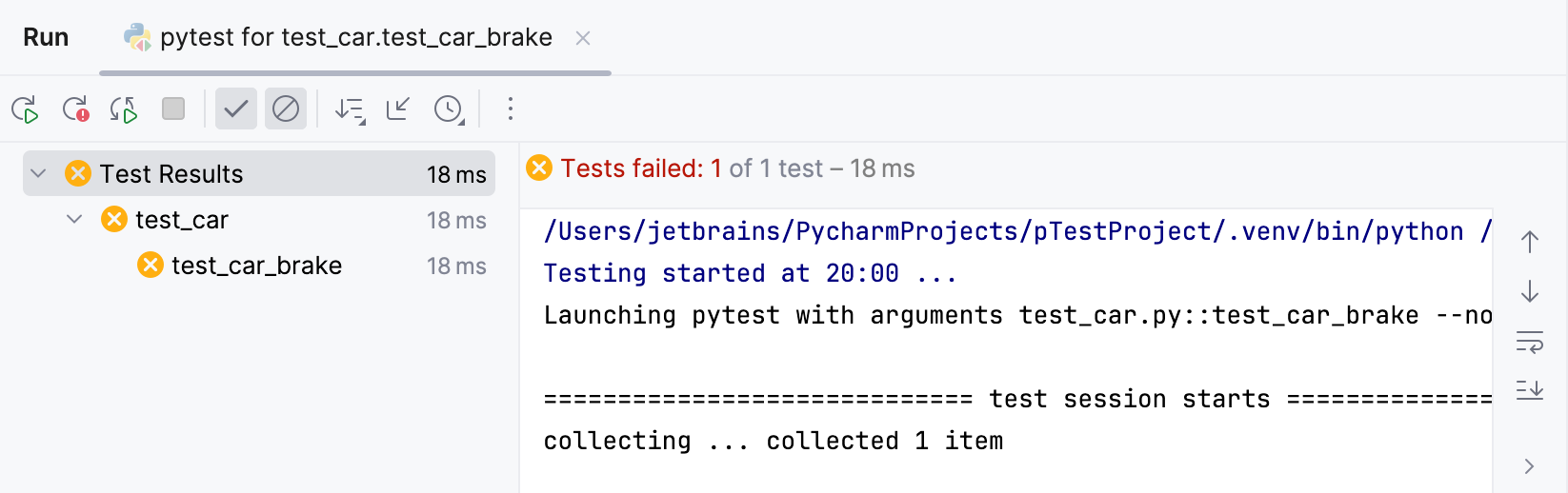
Task: Collapse the test_car tree node
Action: 74,220
